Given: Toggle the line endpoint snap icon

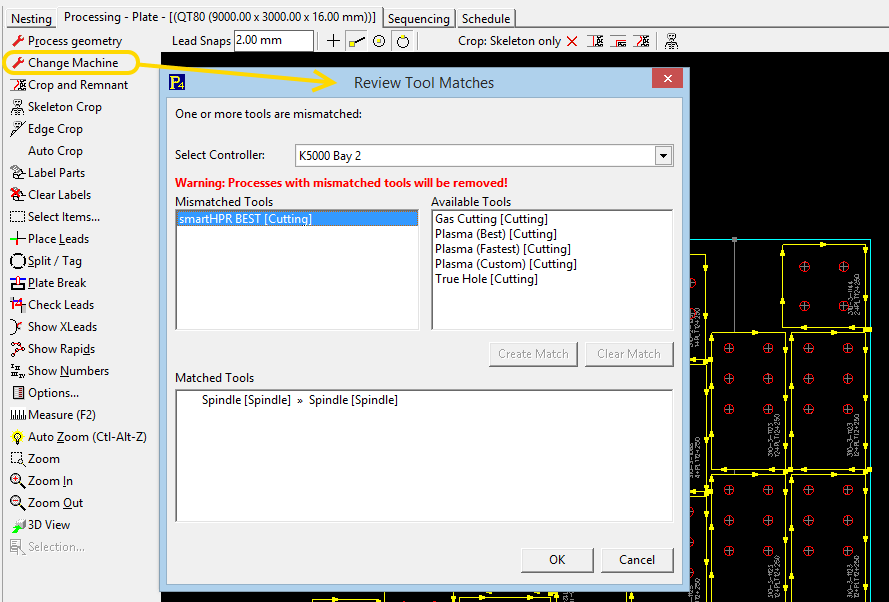Looking at the screenshot, I should 356,41.
